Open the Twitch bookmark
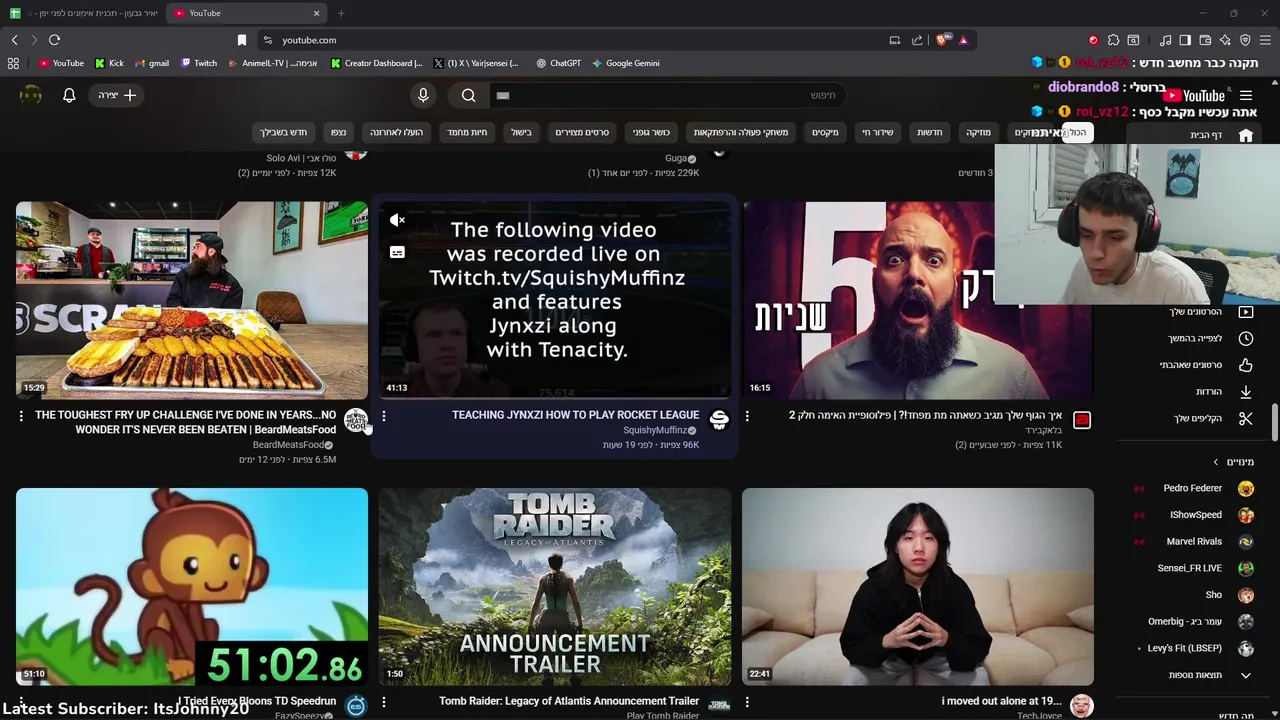 199,63
